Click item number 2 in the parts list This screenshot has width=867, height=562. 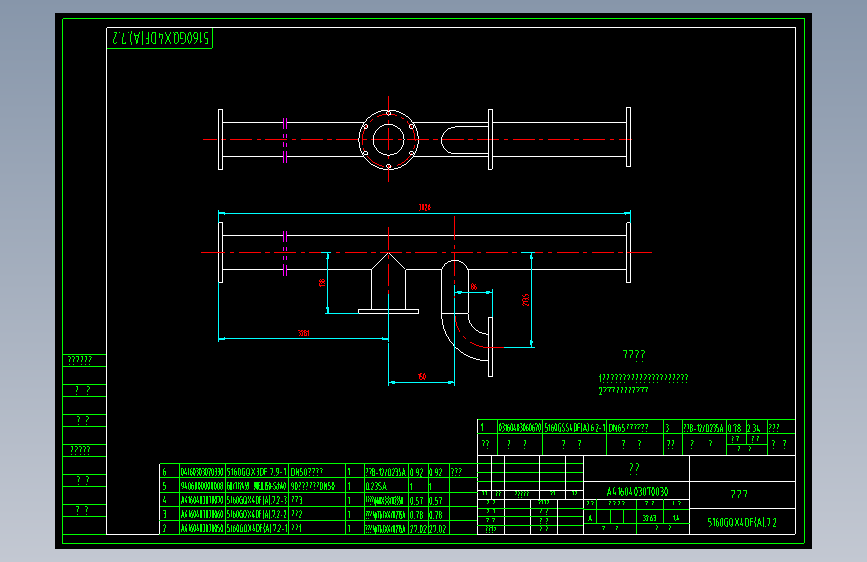(164, 528)
